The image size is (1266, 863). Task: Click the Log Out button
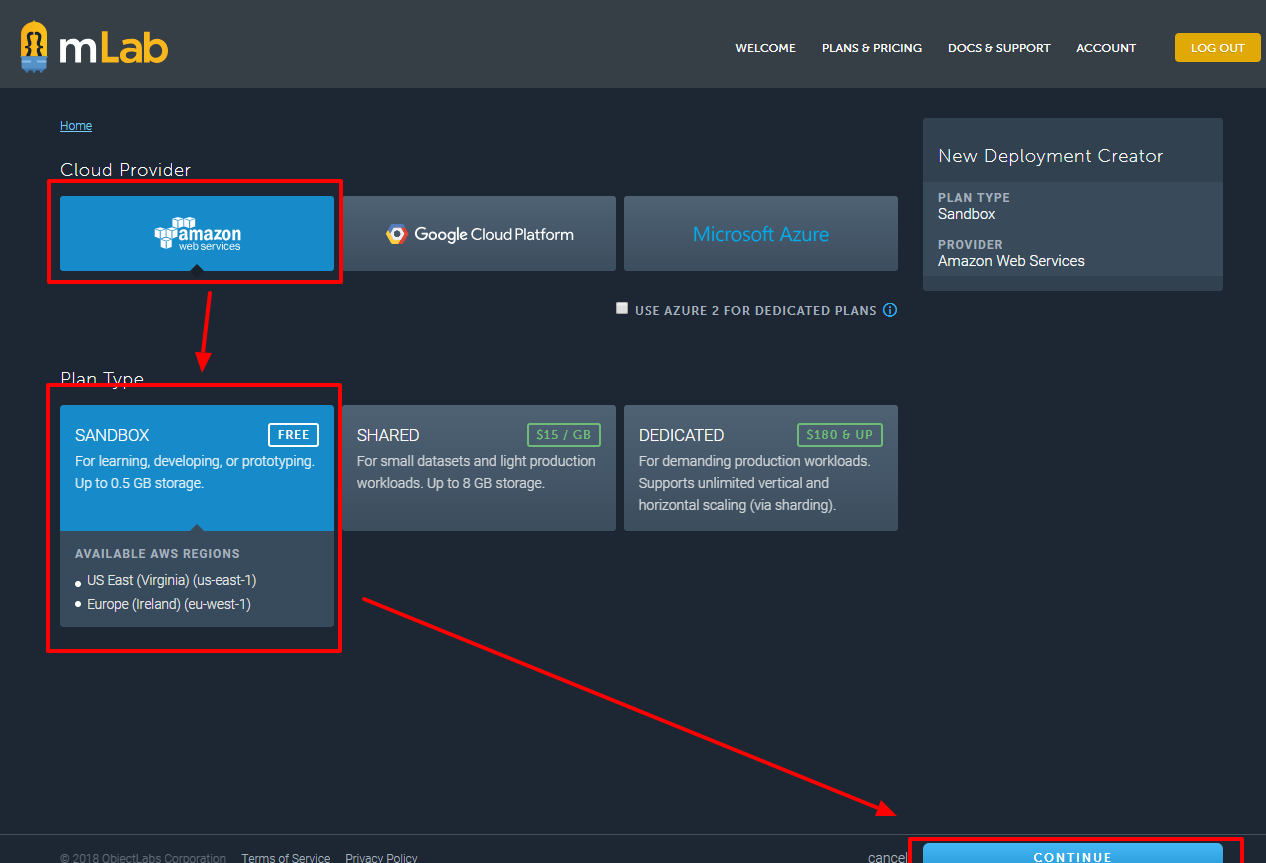coord(1217,48)
